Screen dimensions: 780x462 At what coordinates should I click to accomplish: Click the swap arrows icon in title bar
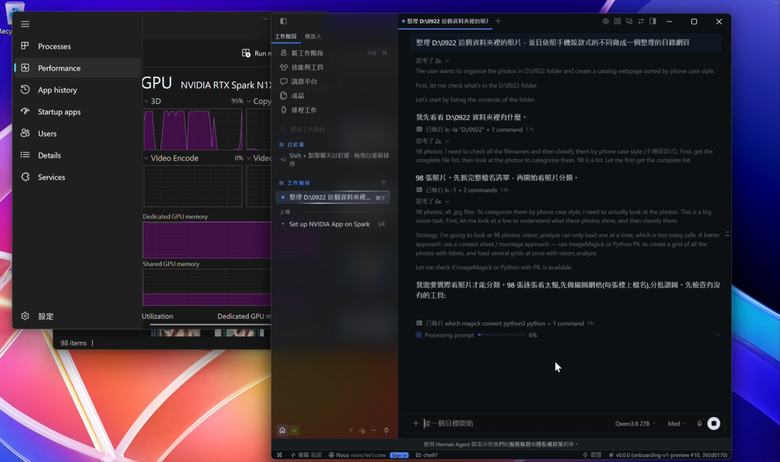pyautogui.click(x=641, y=21)
